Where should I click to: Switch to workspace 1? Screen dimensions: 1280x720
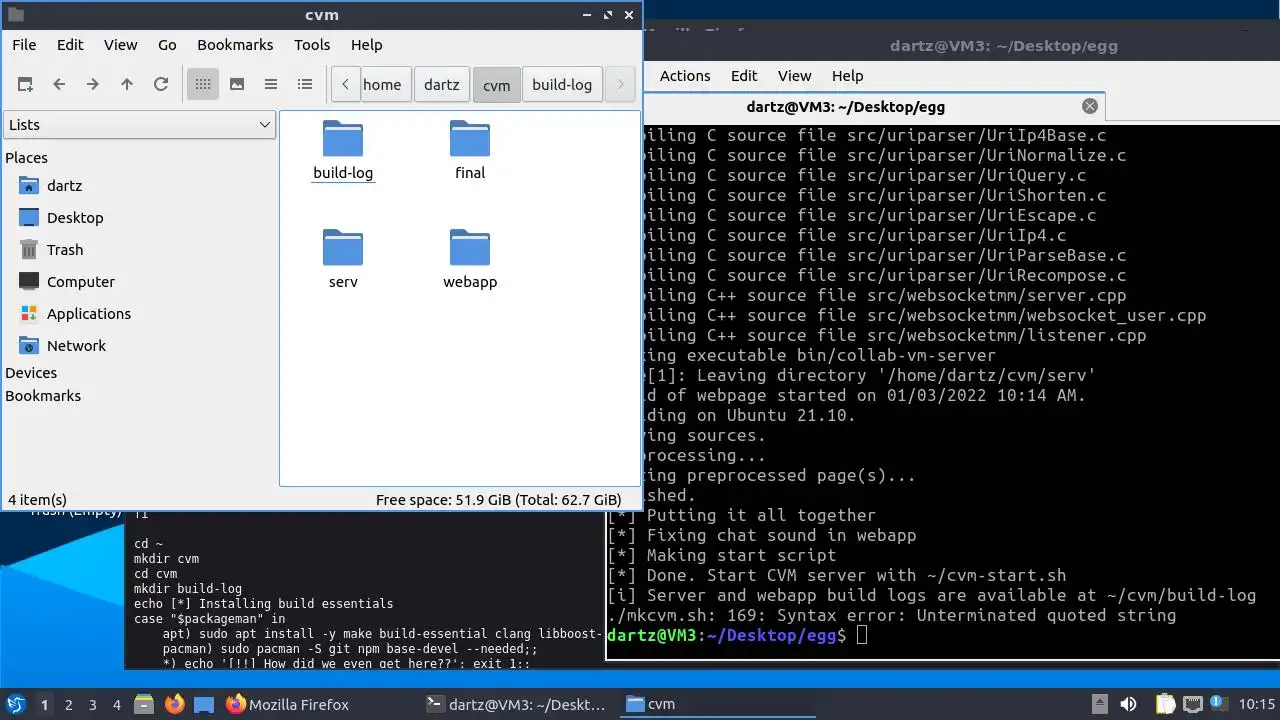click(x=44, y=705)
